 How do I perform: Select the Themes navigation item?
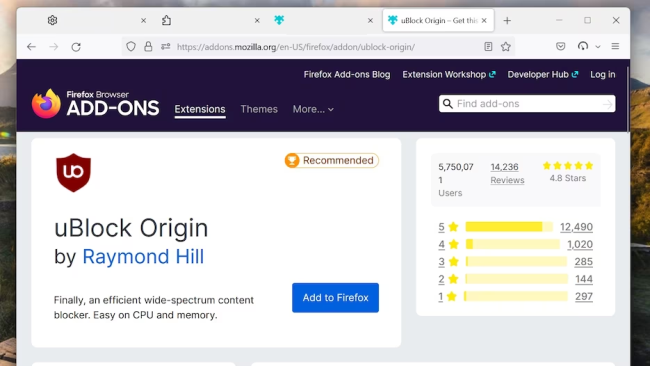click(x=259, y=109)
